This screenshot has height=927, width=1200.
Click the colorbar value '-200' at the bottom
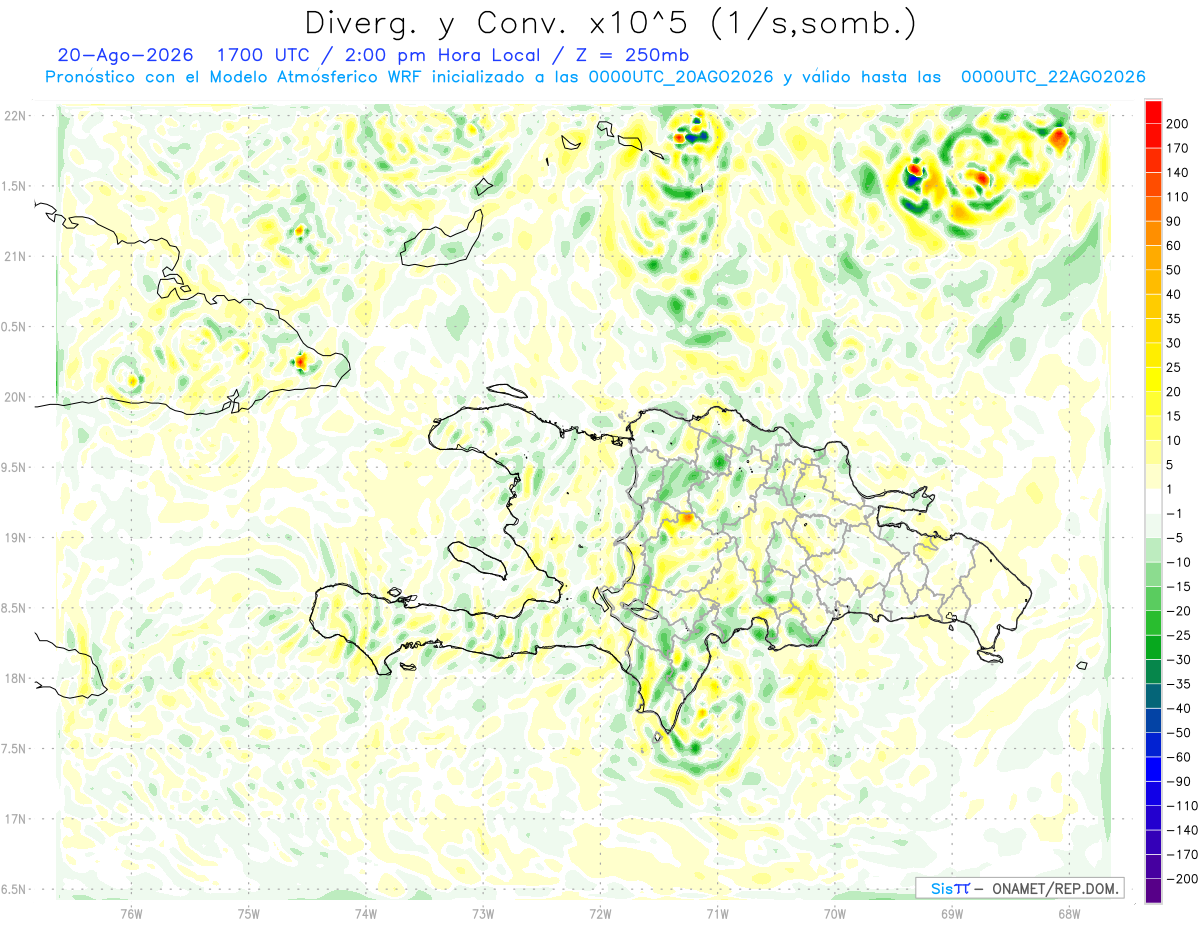pyautogui.click(x=1184, y=879)
